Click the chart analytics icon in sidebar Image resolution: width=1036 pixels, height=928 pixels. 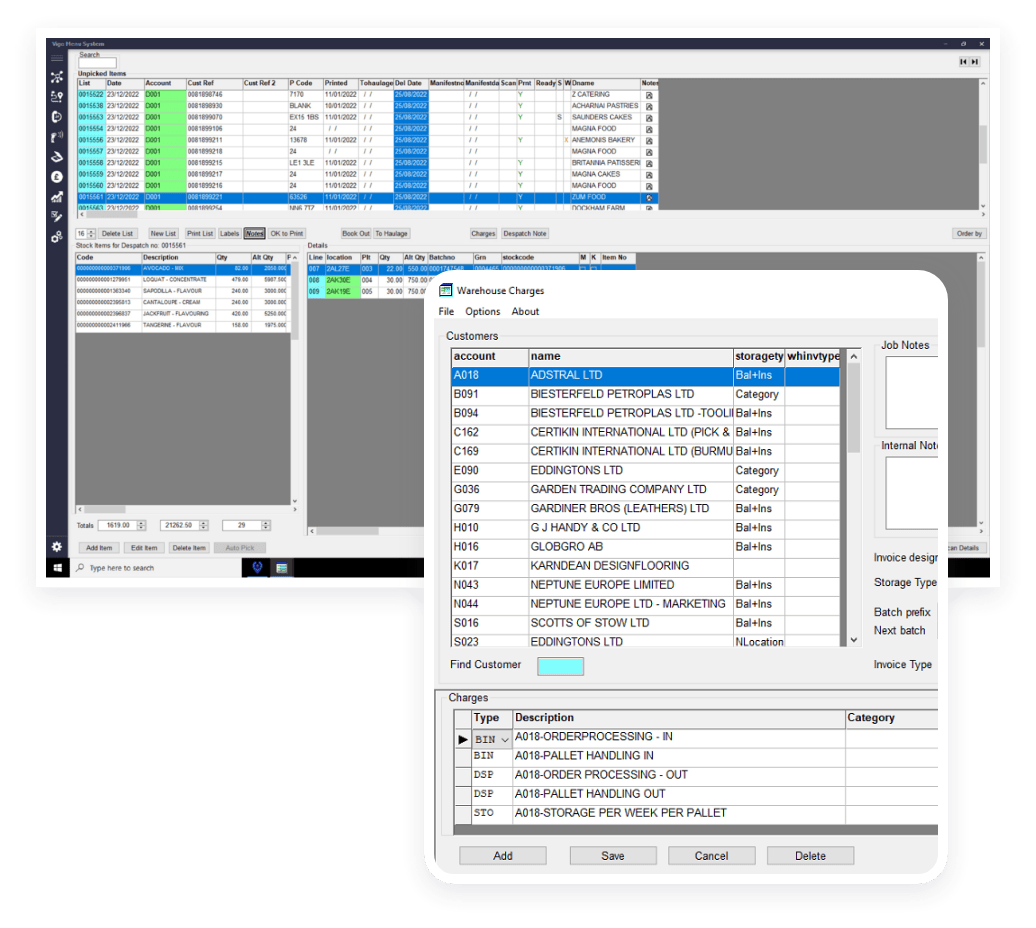(x=57, y=196)
